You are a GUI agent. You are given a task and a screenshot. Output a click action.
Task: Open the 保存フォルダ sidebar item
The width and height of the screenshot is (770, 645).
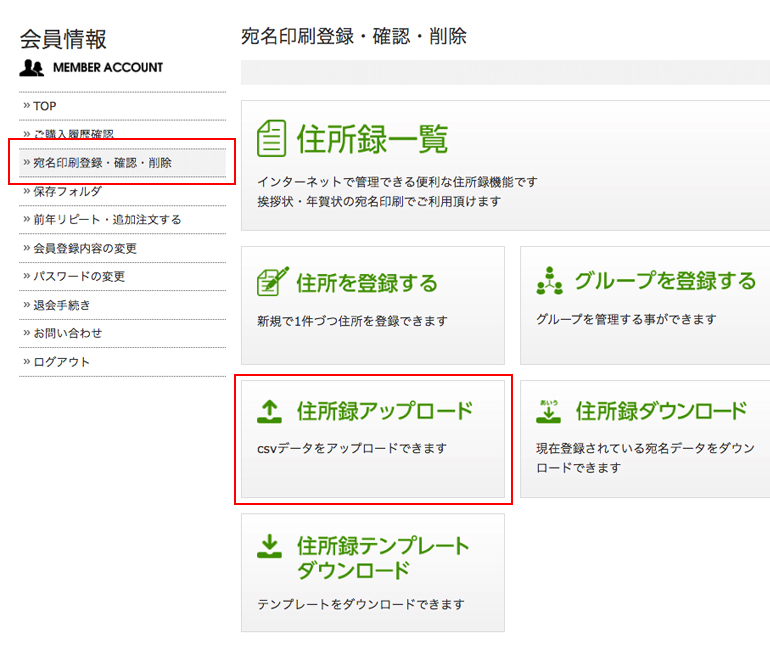click(67, 191)
